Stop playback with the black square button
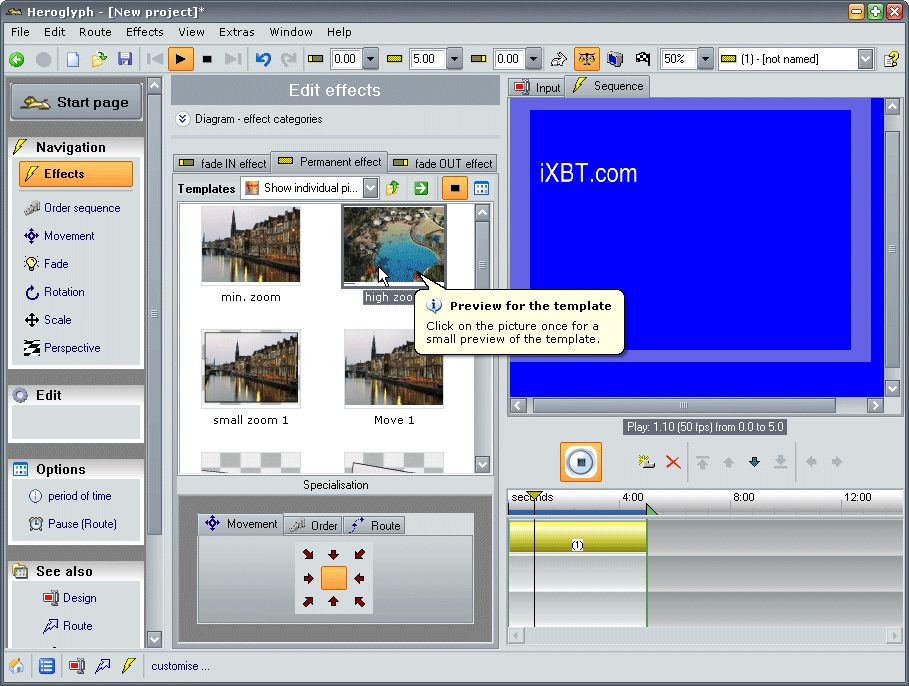This screenshot has width=909, height=686. pyautogui.click(x=207, y=59)
